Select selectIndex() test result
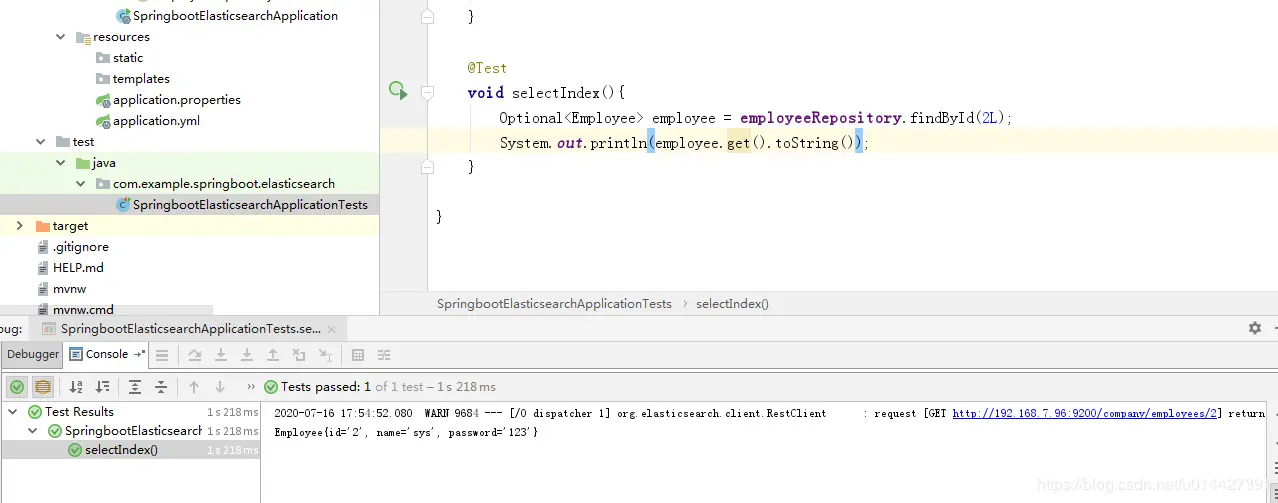The image size is (1278, 503). [x=130, y=450]
